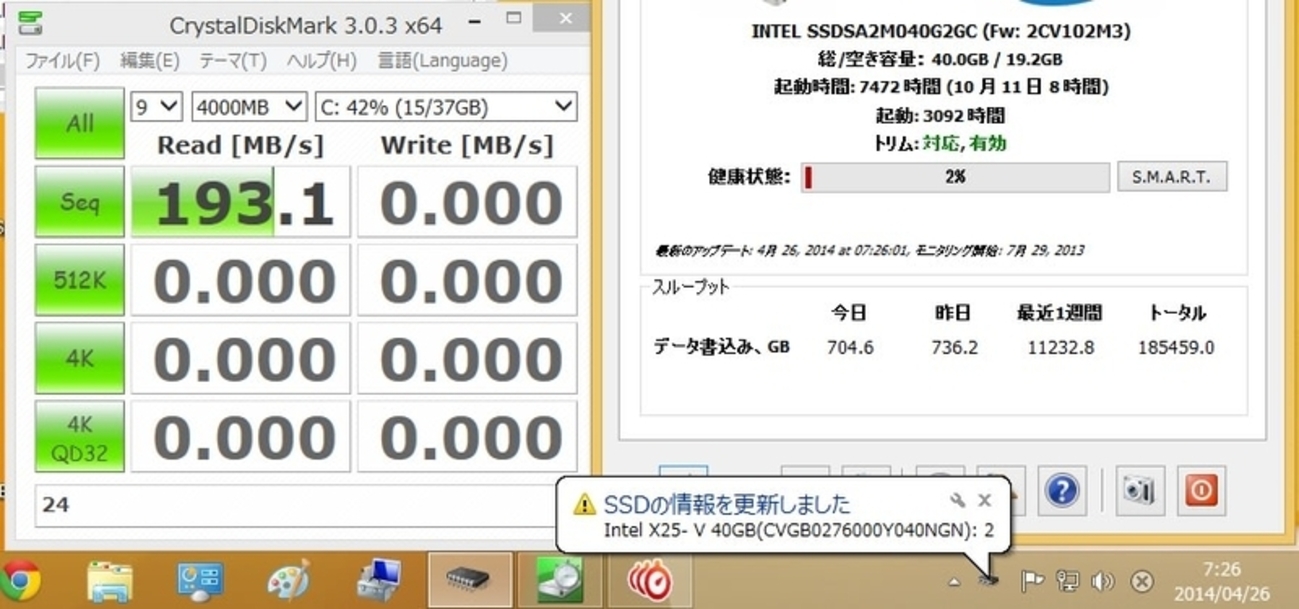This screenshot has height=609, width=1299.
Task: Open the network tray icon
Action: coord(1068,581)
